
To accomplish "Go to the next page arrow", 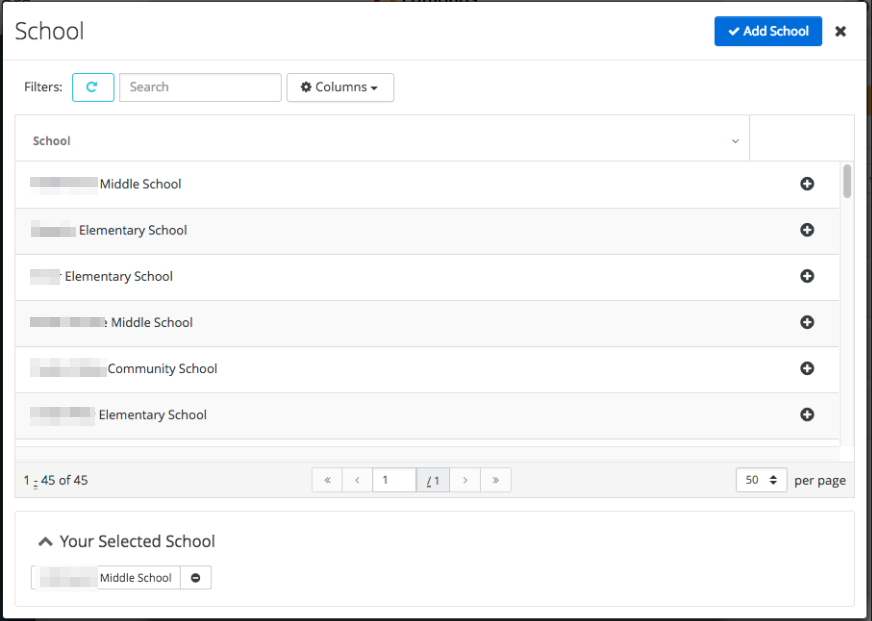I will click(x=465, y=480).
